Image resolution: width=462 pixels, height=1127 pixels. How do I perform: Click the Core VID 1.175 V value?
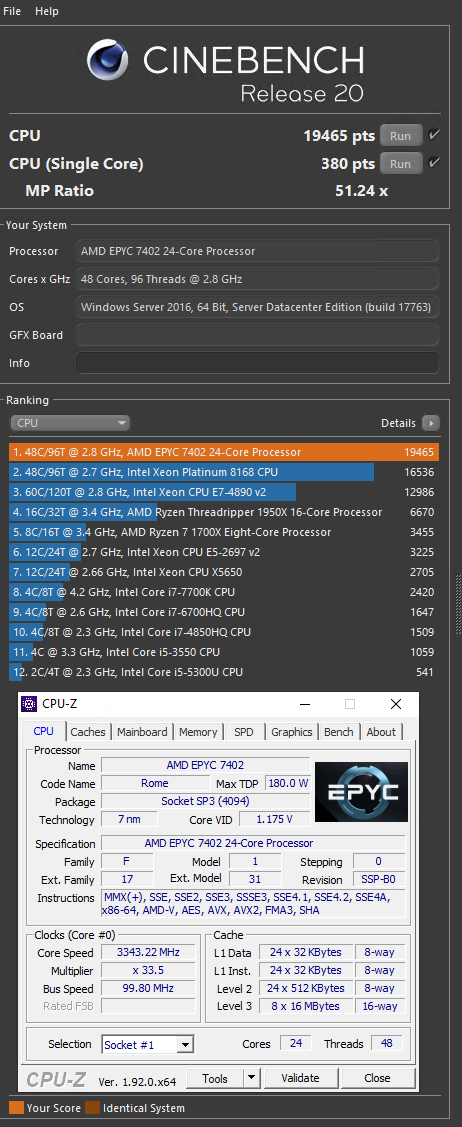[x=274, y=820]
